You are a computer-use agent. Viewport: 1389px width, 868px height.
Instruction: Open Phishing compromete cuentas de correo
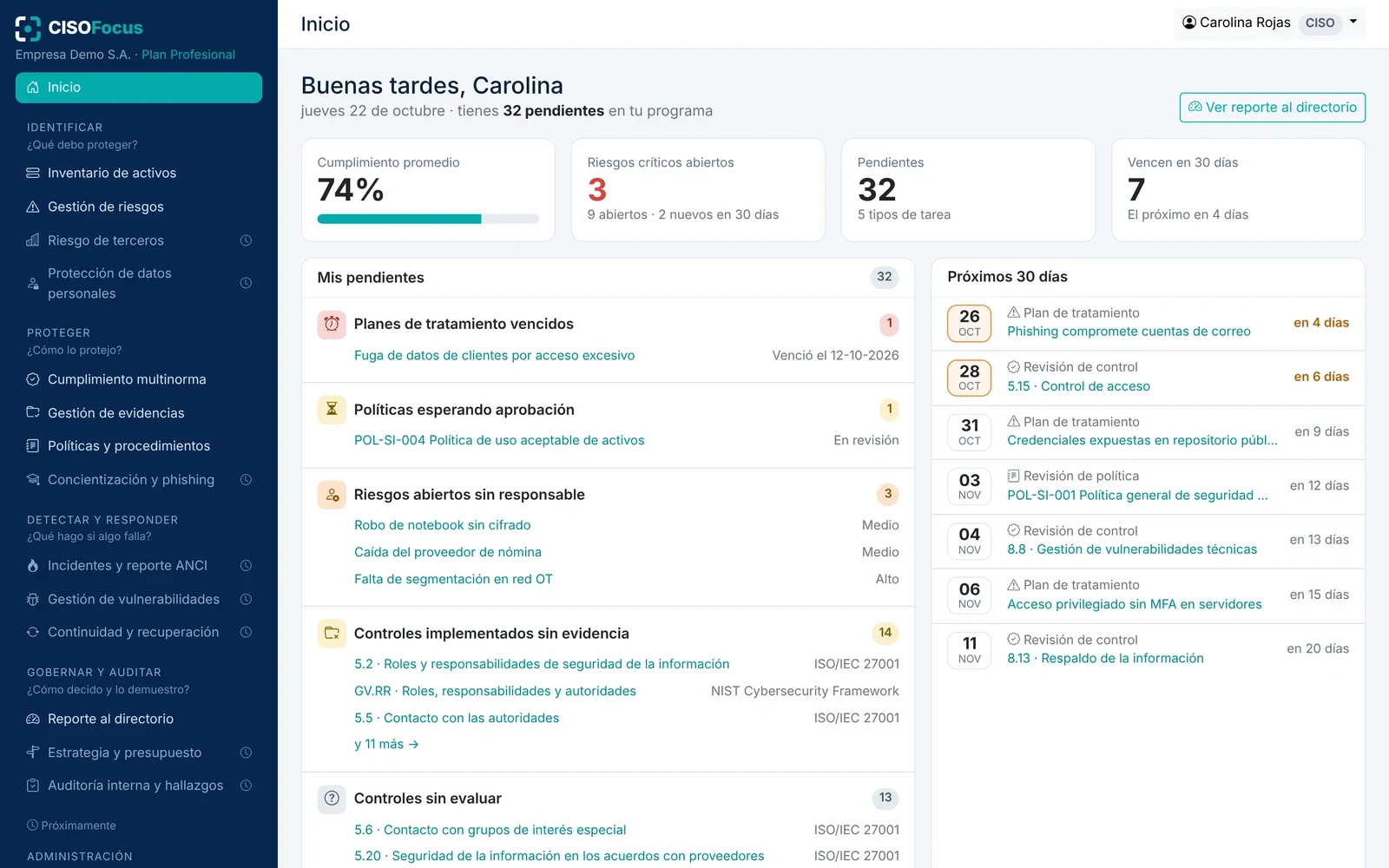1129,332
